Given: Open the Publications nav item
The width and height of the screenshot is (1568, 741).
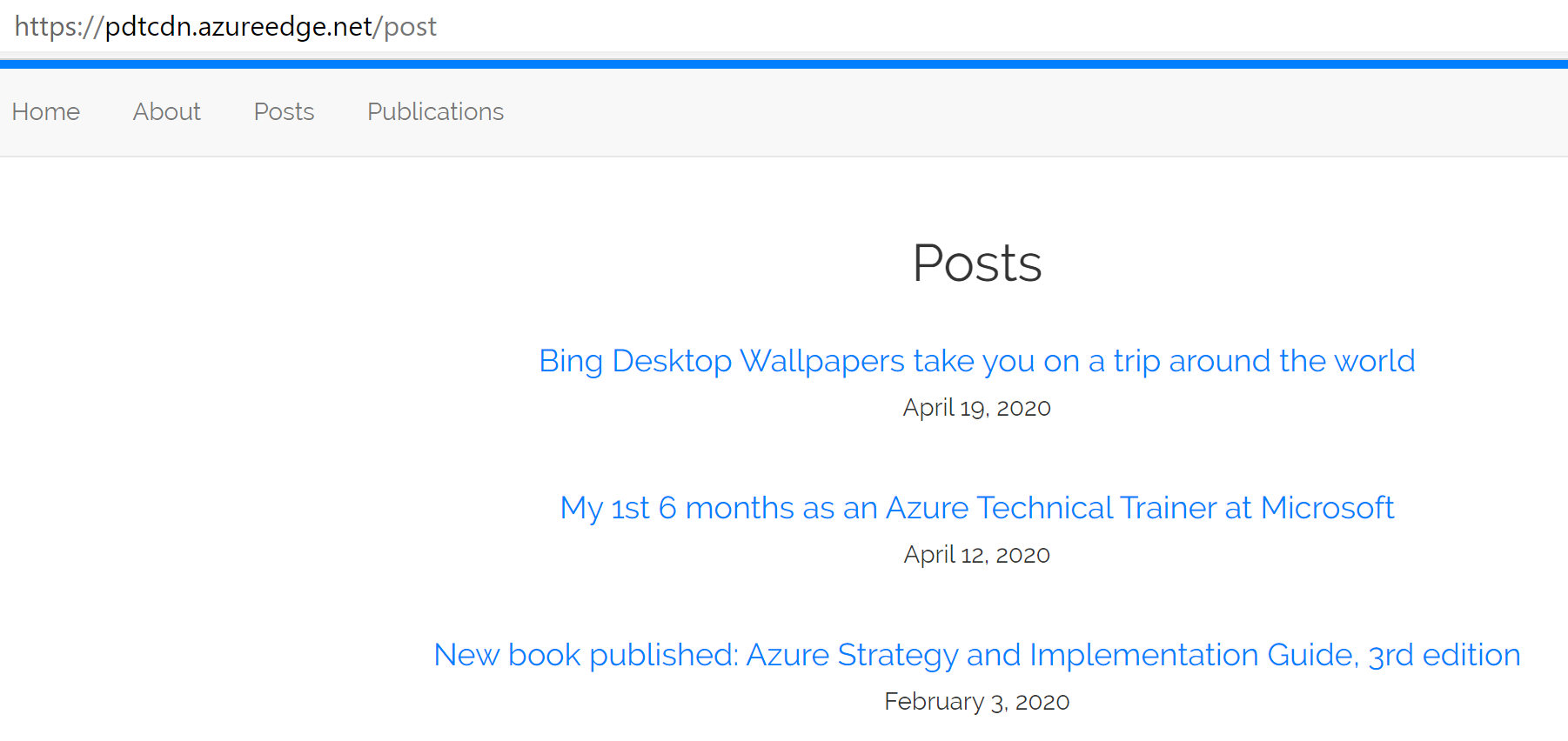Looking at the screenshot, I should coord(435,112).
